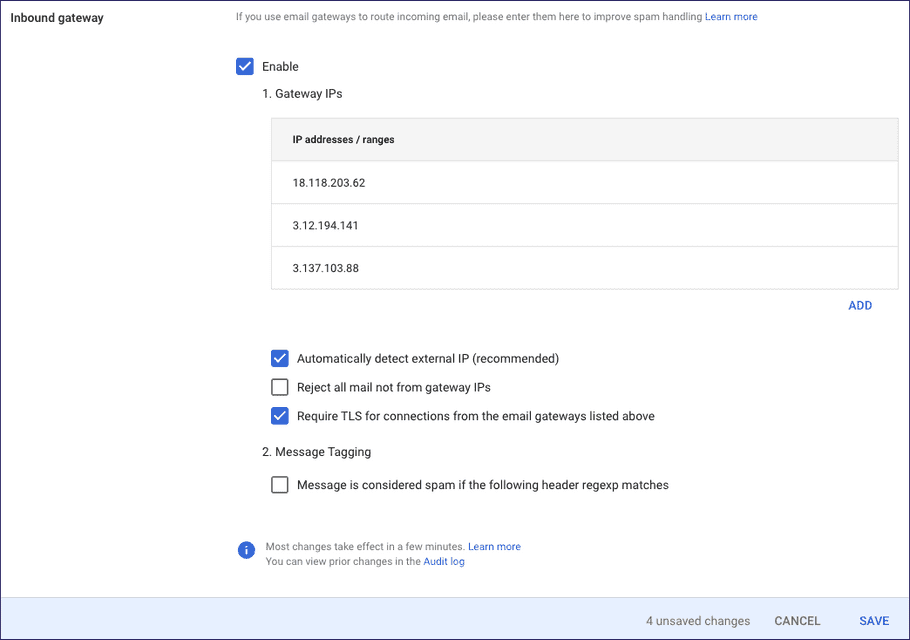Disable the Enable checkbox for inbound gateway
This screenshot has width=910, height=640.
tap(245, 66)
